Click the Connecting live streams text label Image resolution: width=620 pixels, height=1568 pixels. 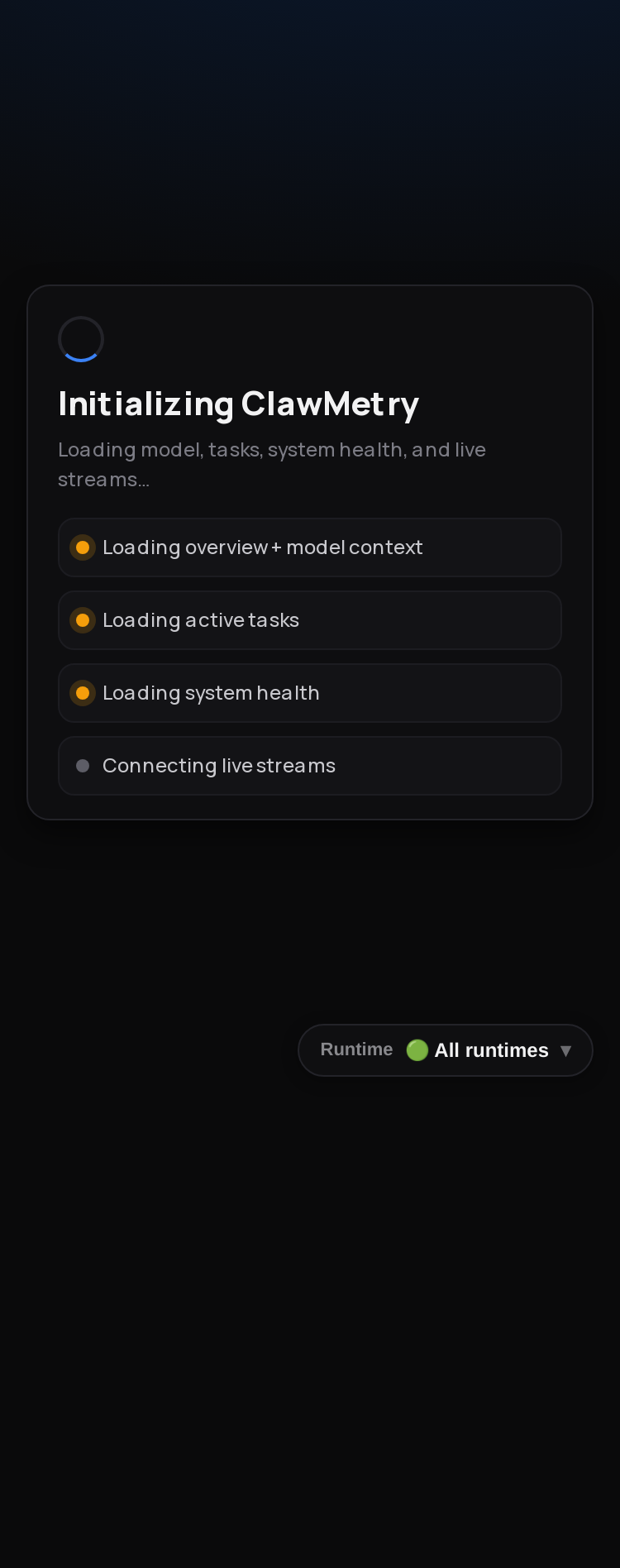coord(219,766)
